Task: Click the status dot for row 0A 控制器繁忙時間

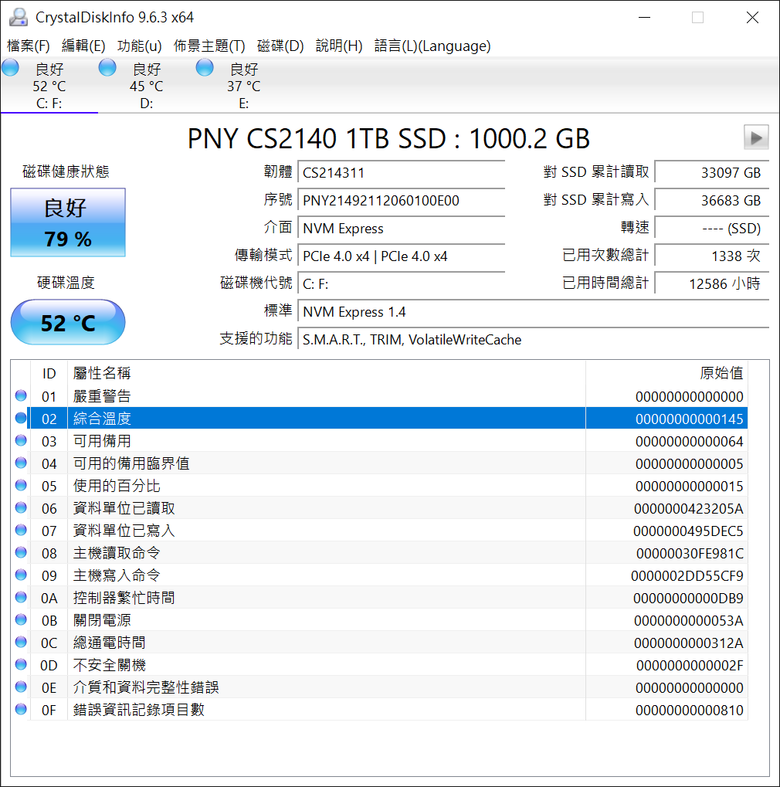Action: 21,597
